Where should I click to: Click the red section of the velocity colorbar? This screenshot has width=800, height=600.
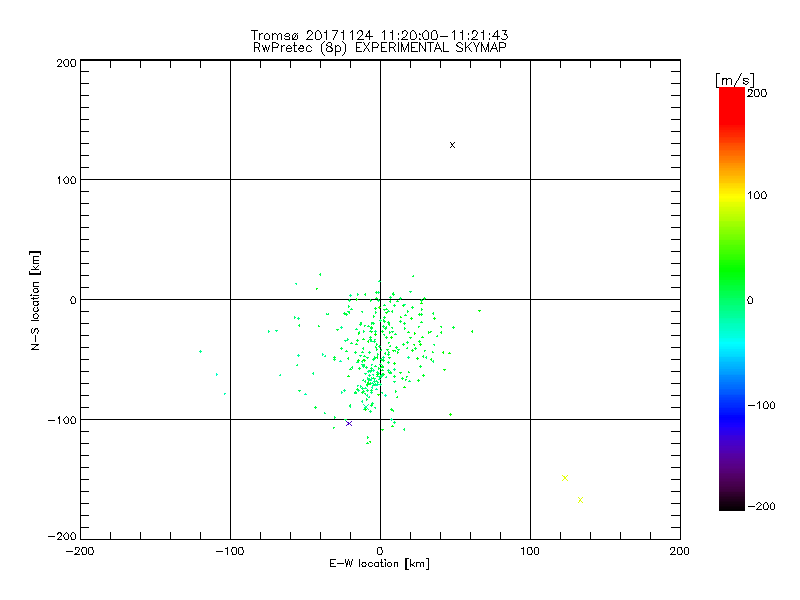click(732, 105)
